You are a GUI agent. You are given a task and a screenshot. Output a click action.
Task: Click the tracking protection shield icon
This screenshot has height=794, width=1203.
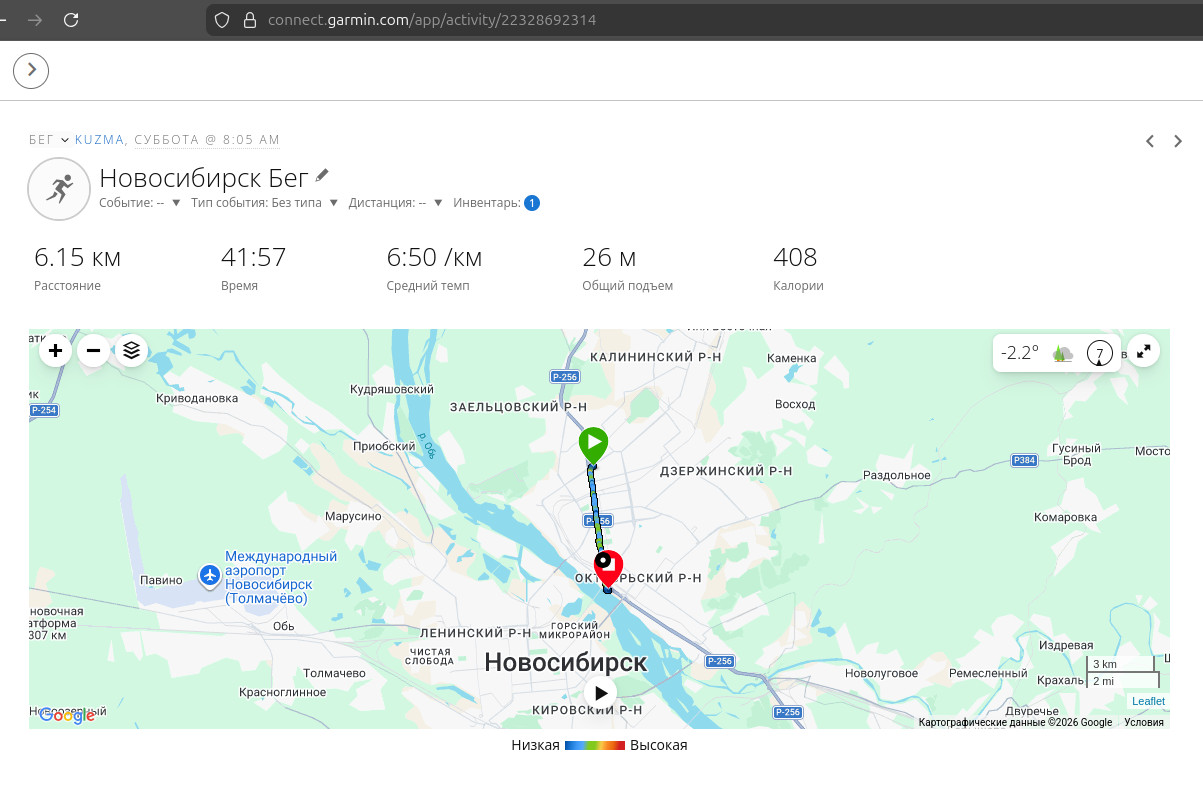[222, 19]
